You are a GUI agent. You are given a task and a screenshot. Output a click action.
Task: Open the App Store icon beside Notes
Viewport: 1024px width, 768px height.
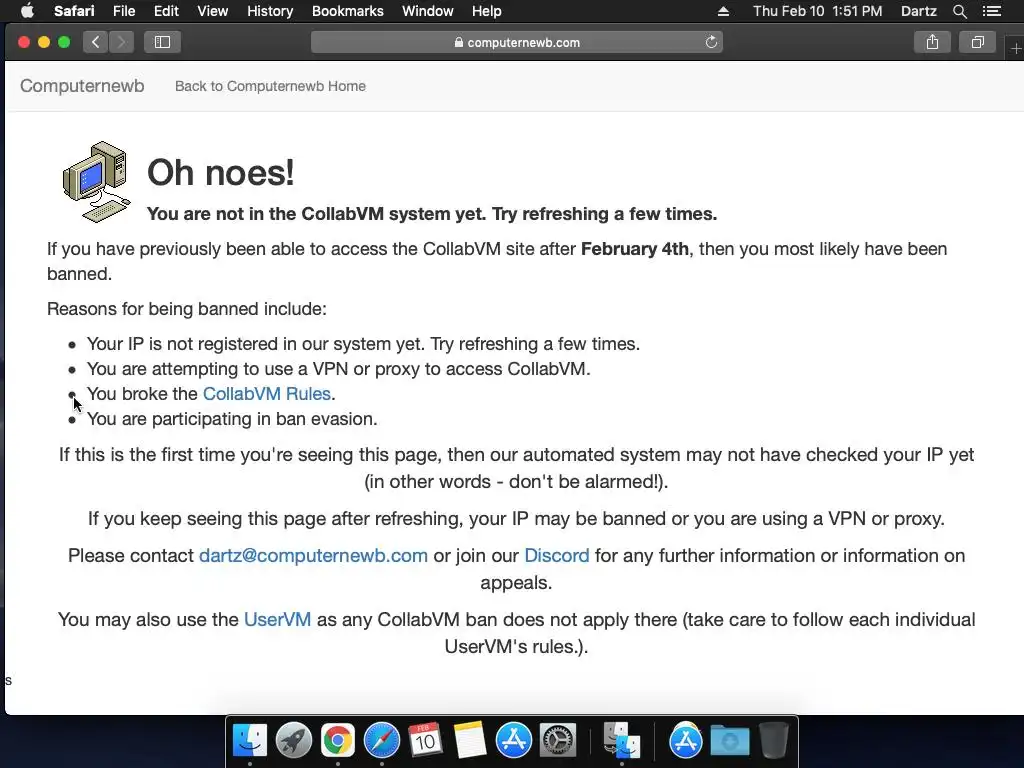tap(513, 740)
